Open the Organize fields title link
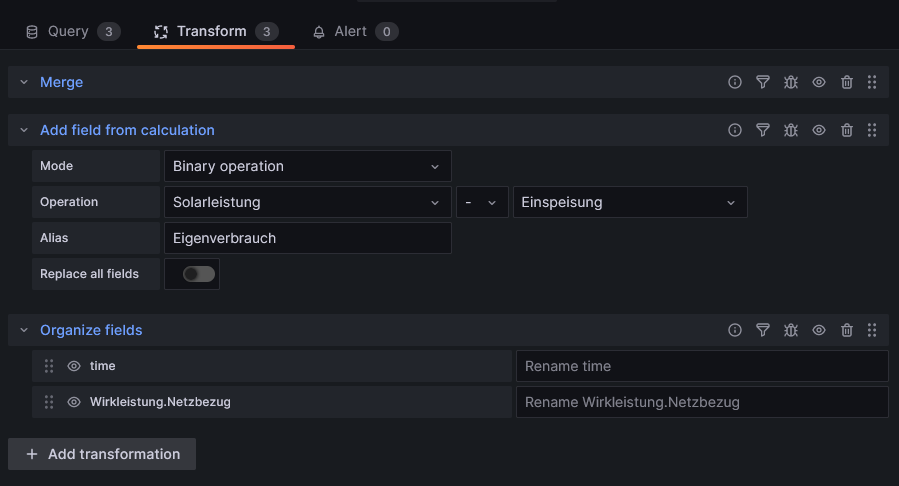 click(91, 330)
